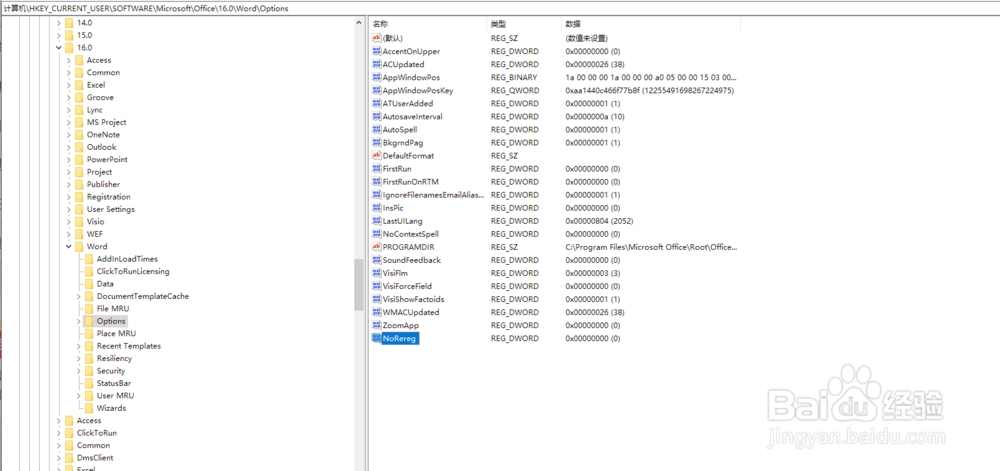Click the LastUILang value icon
The height and width of the screenshot is (471, 1000).
[376, 221]
